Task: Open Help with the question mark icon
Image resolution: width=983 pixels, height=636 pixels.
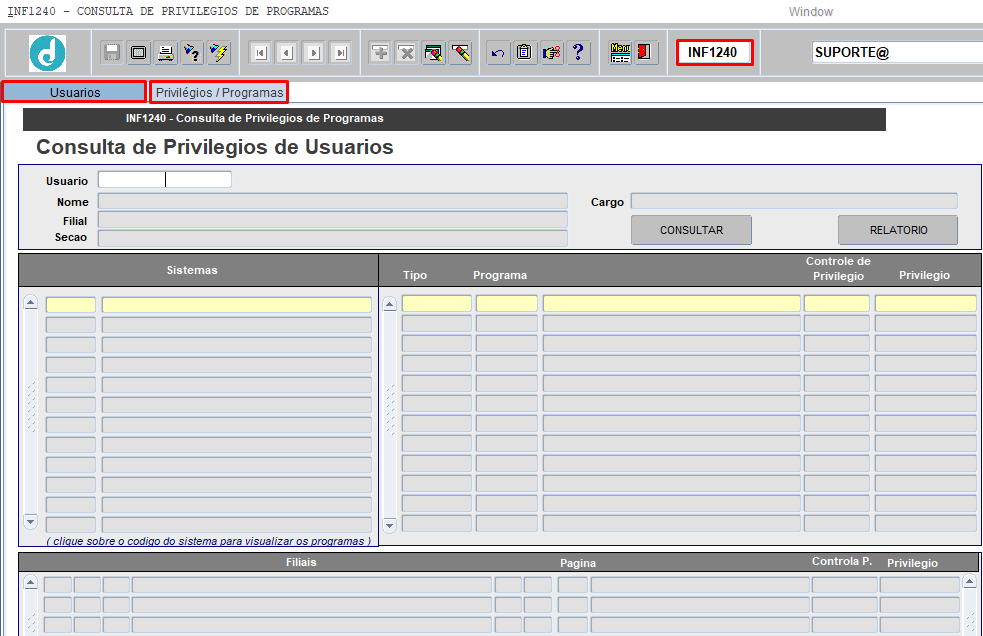Action: point(579,53)
